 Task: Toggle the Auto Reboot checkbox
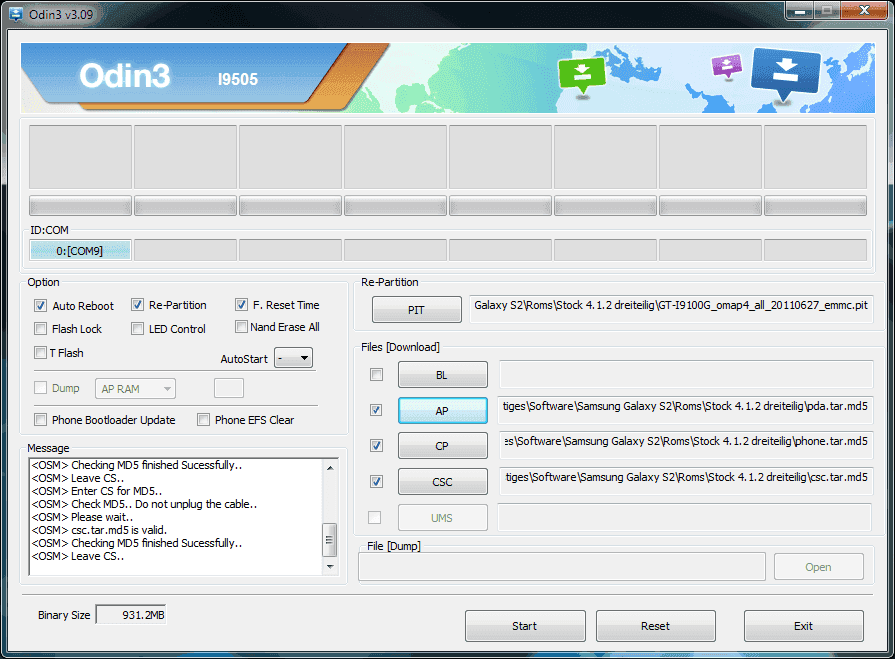click(x=40, y=306)
